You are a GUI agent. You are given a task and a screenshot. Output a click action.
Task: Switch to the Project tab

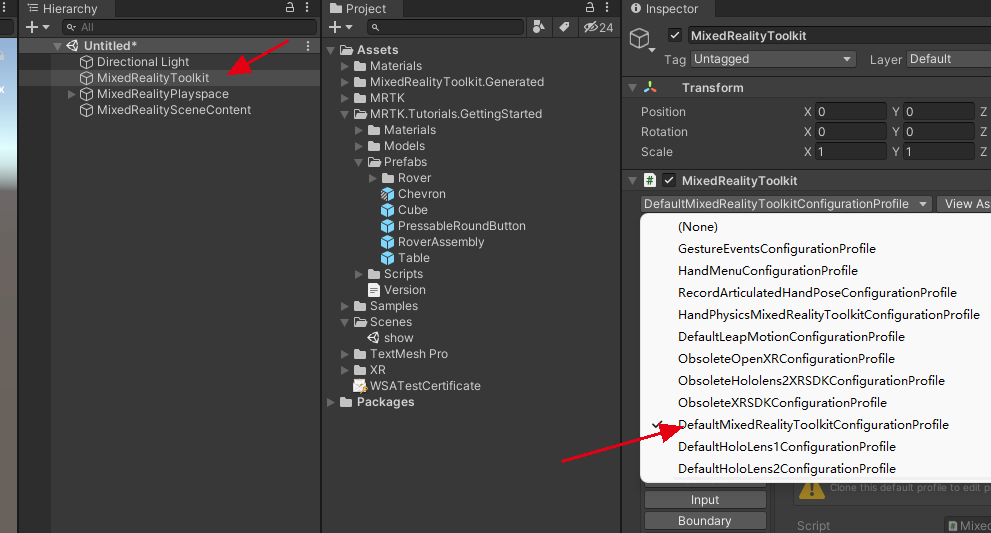[x=358, y=8]
